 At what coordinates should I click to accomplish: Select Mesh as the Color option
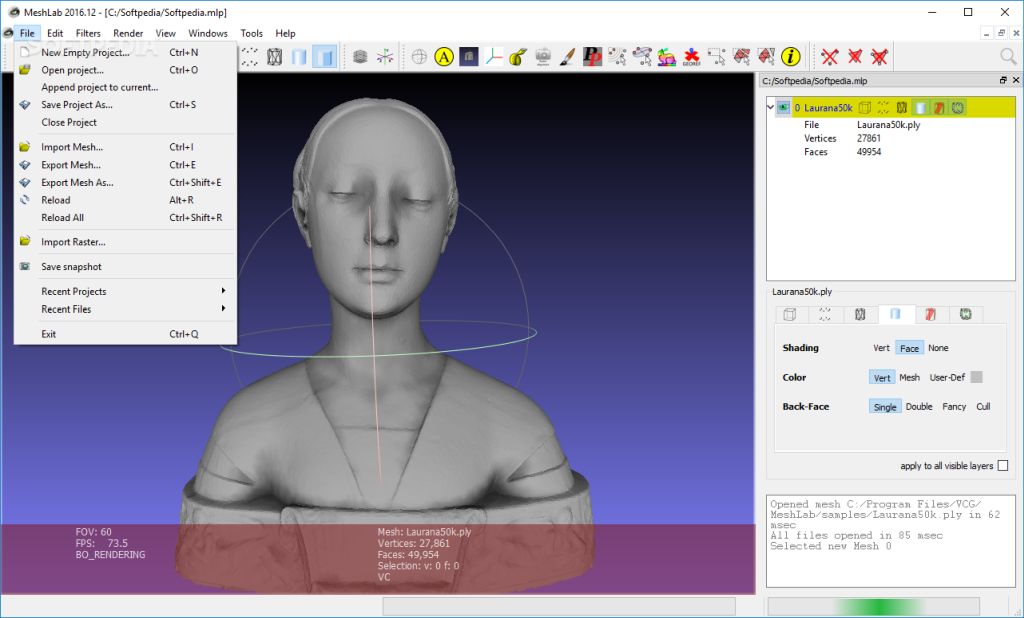click(x=909, y=378)
